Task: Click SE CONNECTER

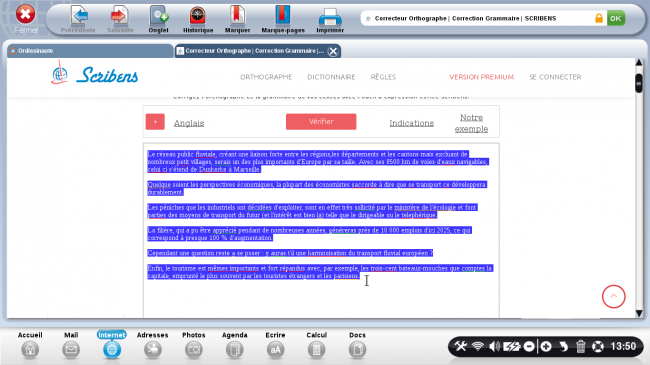Action: pos(555,77)
